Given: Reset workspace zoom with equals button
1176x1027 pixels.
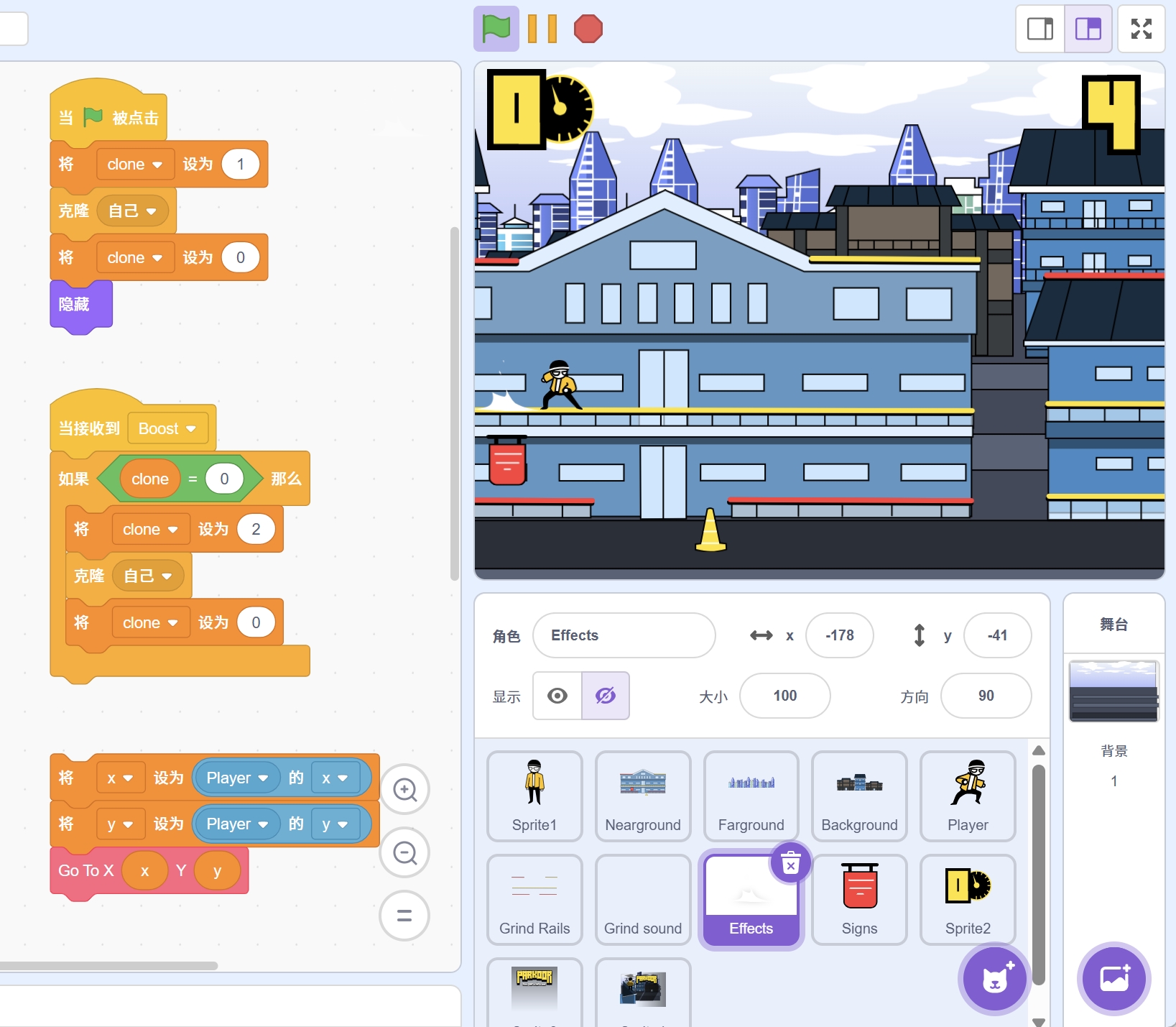Looking at the screenshot, I should pos(404,916).
